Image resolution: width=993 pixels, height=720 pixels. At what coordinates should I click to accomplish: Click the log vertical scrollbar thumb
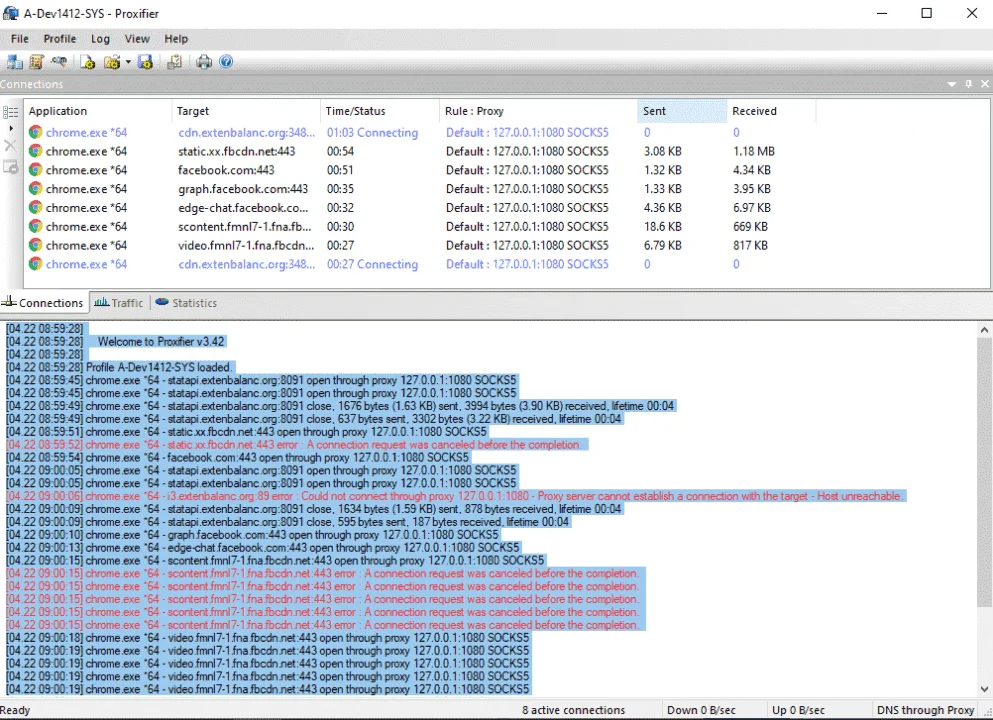point(984,472)
